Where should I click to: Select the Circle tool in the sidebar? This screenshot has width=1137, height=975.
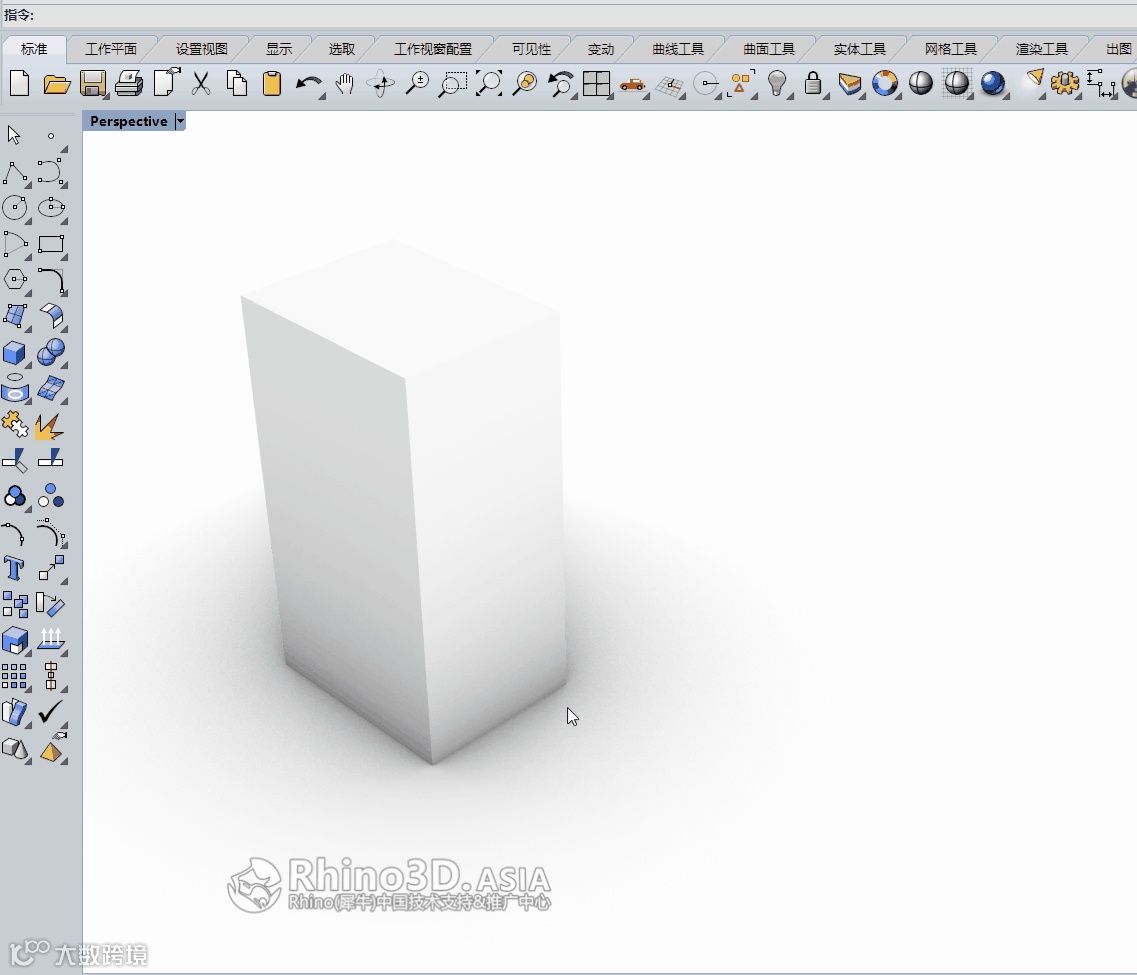click(x=15, y=208)
